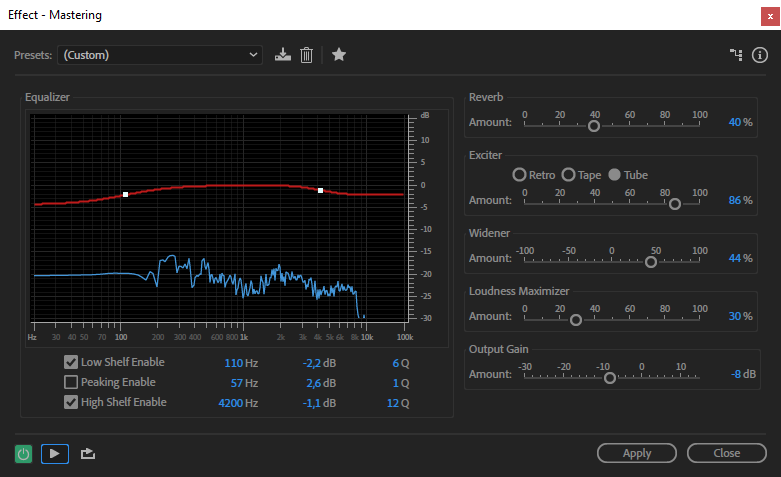Select the Tube exciter mode
Image resolution: width=781 pixels, height=477 pixels.
[x=615, y=175]
